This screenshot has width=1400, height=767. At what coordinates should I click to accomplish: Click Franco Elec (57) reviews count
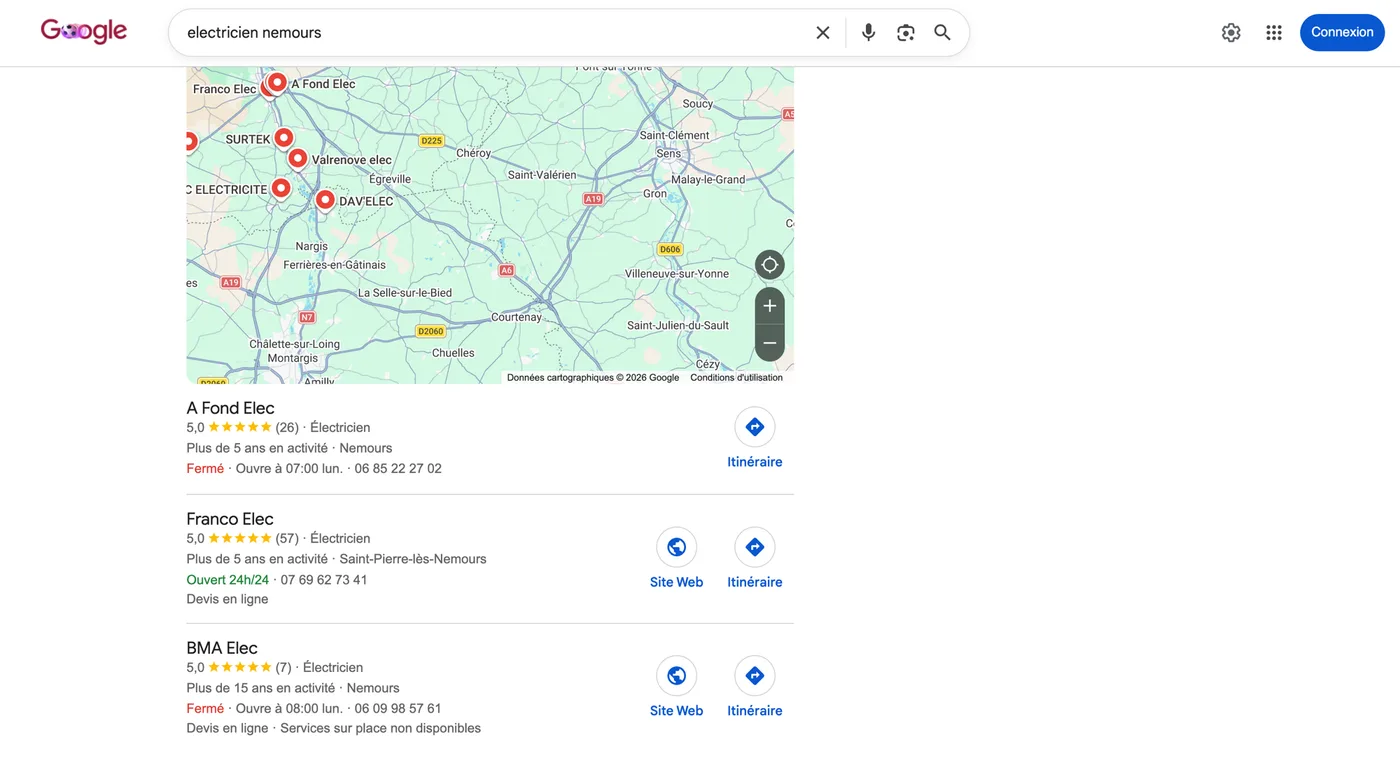[x=287, y=539]
